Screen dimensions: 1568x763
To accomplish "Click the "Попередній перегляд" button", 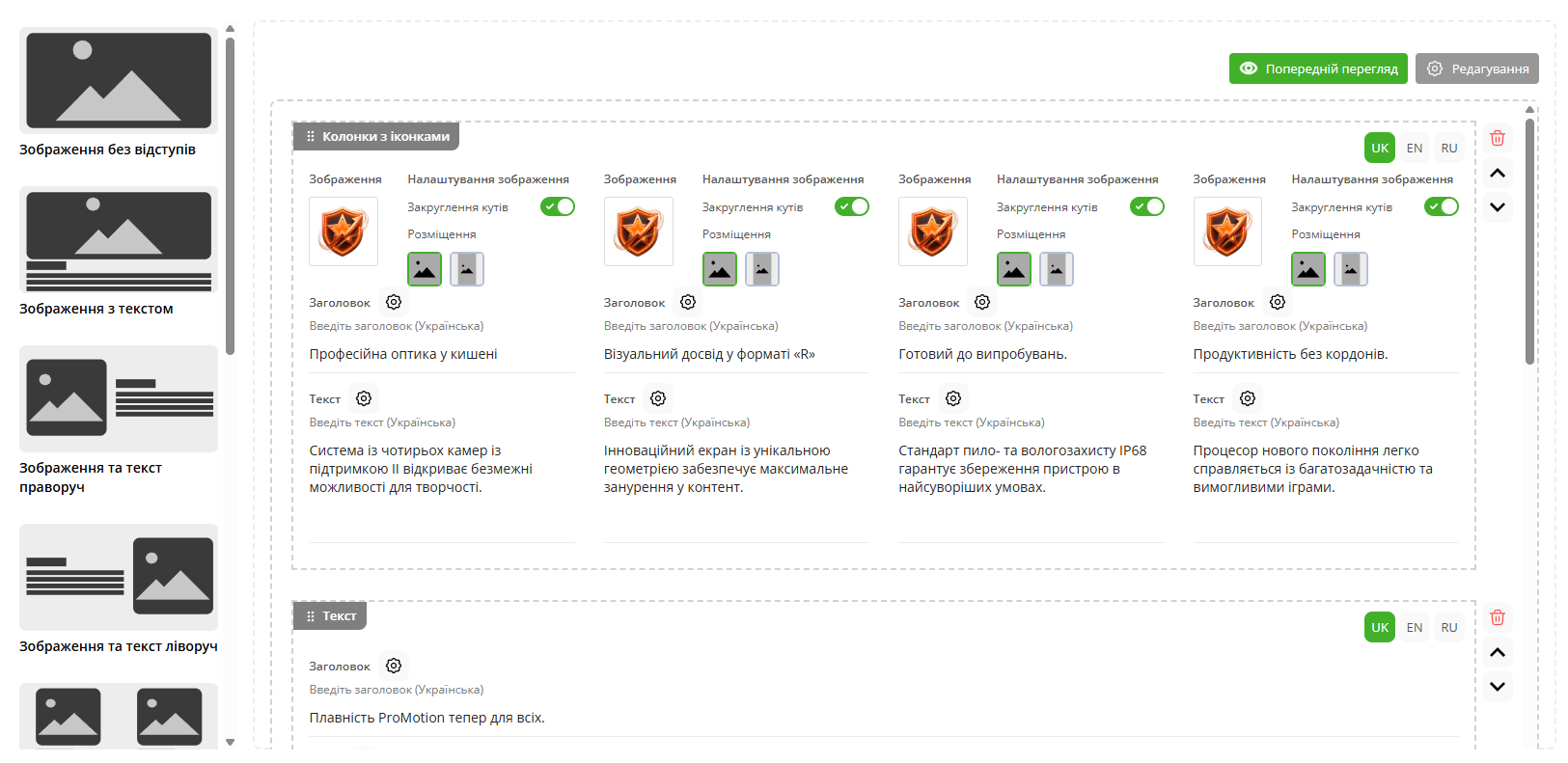I will pyautogui.click(x=1317, y=68).
